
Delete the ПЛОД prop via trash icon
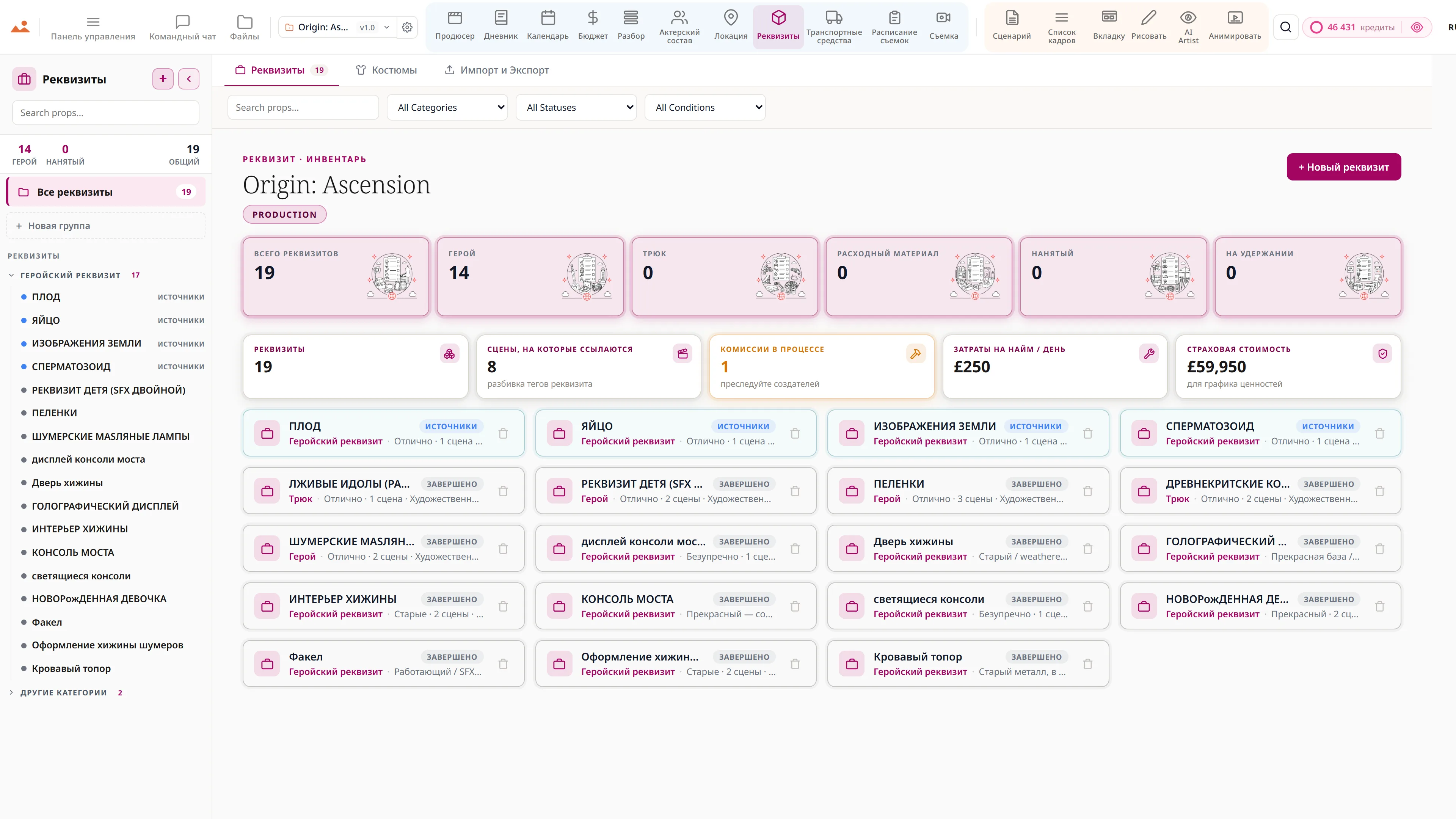pyautogui.click(x=503, y=433)
